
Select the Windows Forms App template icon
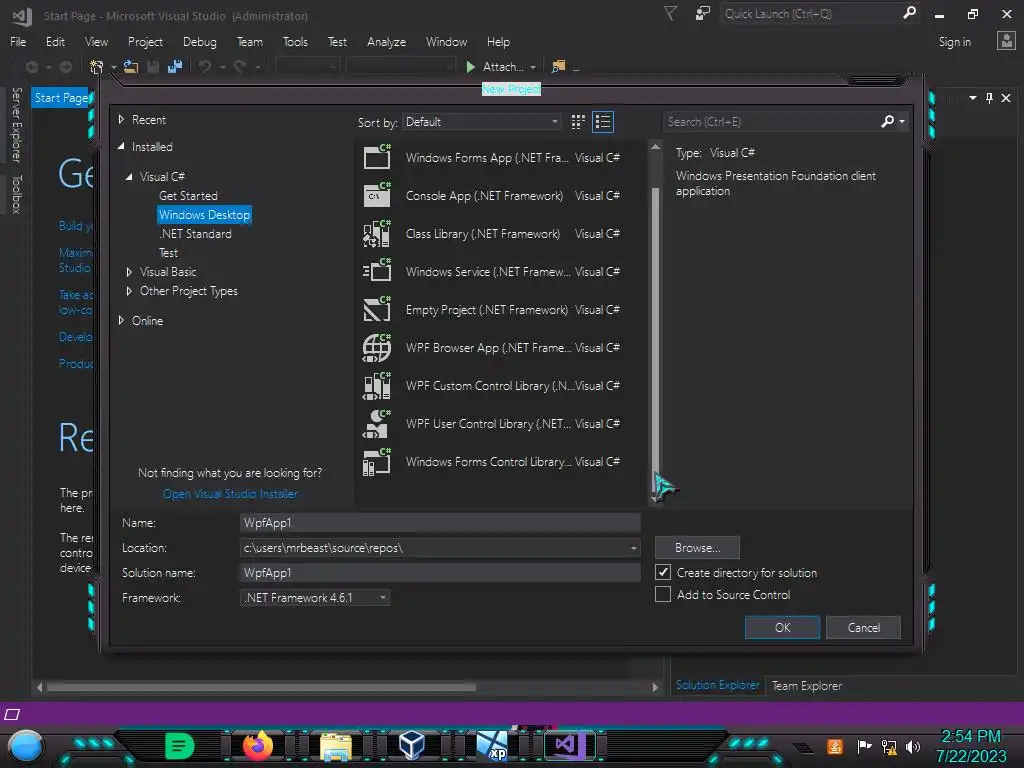(377, 157)
